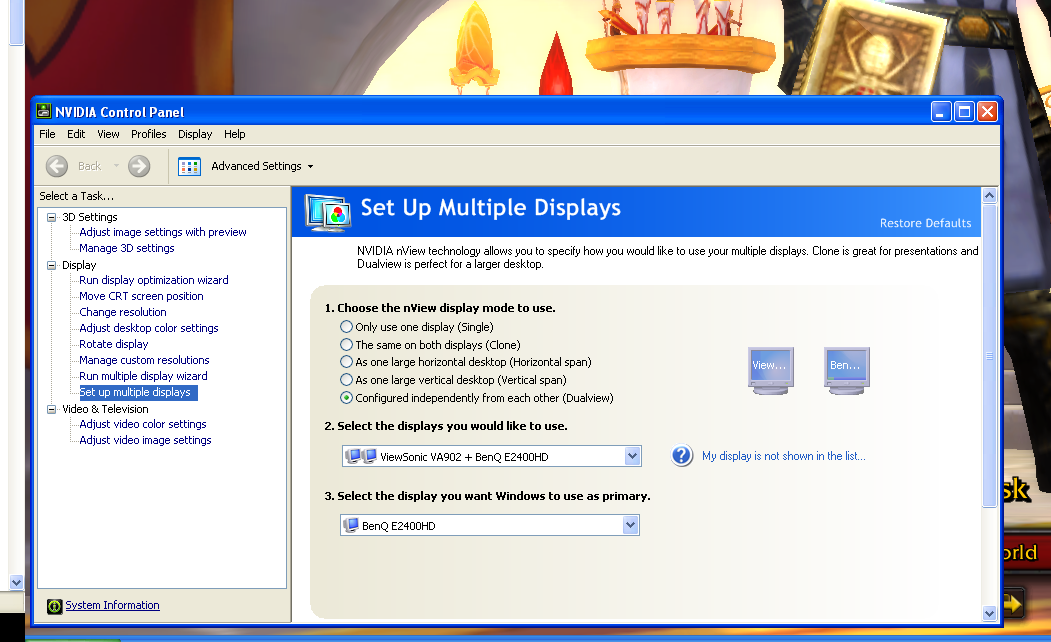Open the Display menu
1051x642 pixels.
click(195, 134)
